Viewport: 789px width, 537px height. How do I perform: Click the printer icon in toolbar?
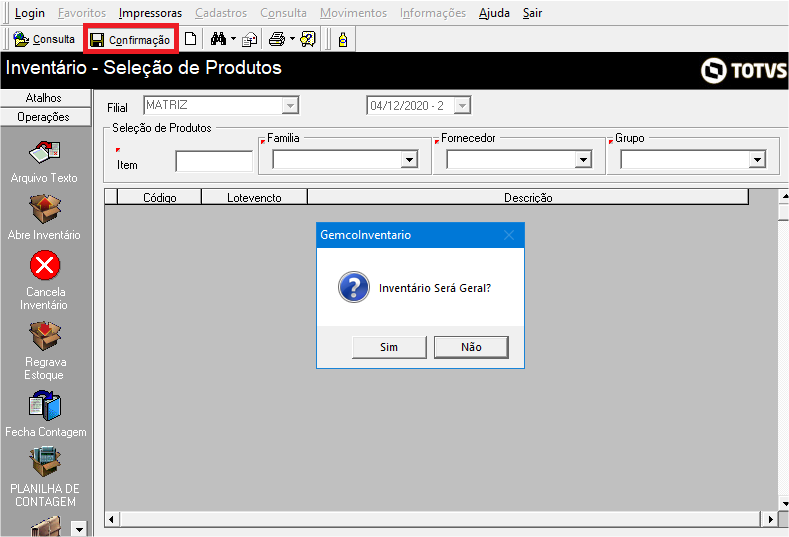click(276, 39)
